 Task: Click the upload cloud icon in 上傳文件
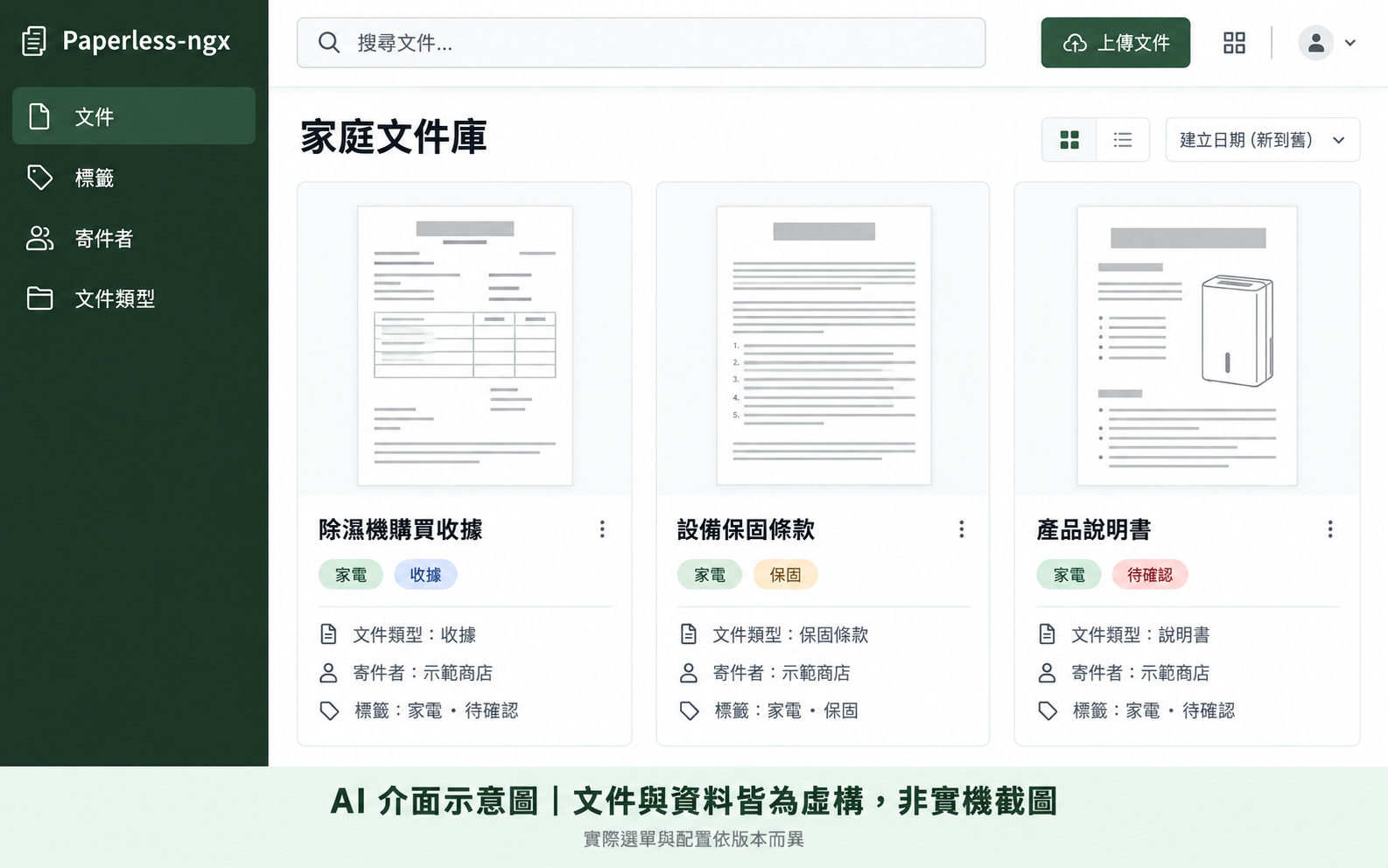pos(1075,43)
